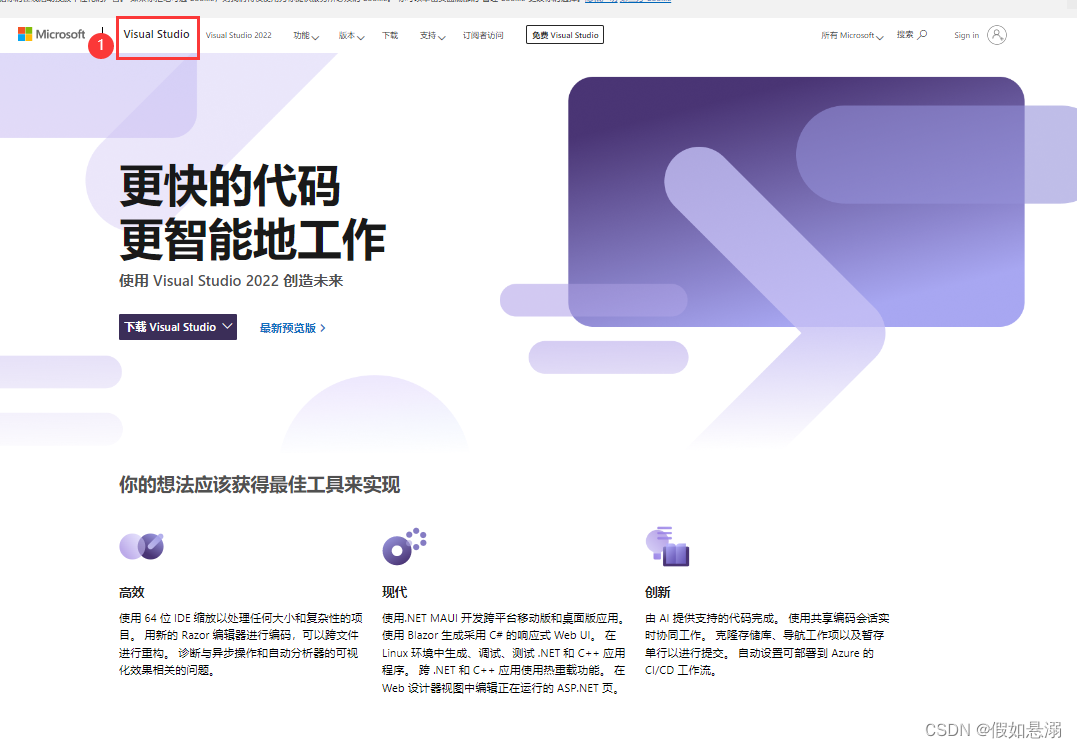Click the paragraph starting 由 AI 提供支持

click(x=767, y=644)
